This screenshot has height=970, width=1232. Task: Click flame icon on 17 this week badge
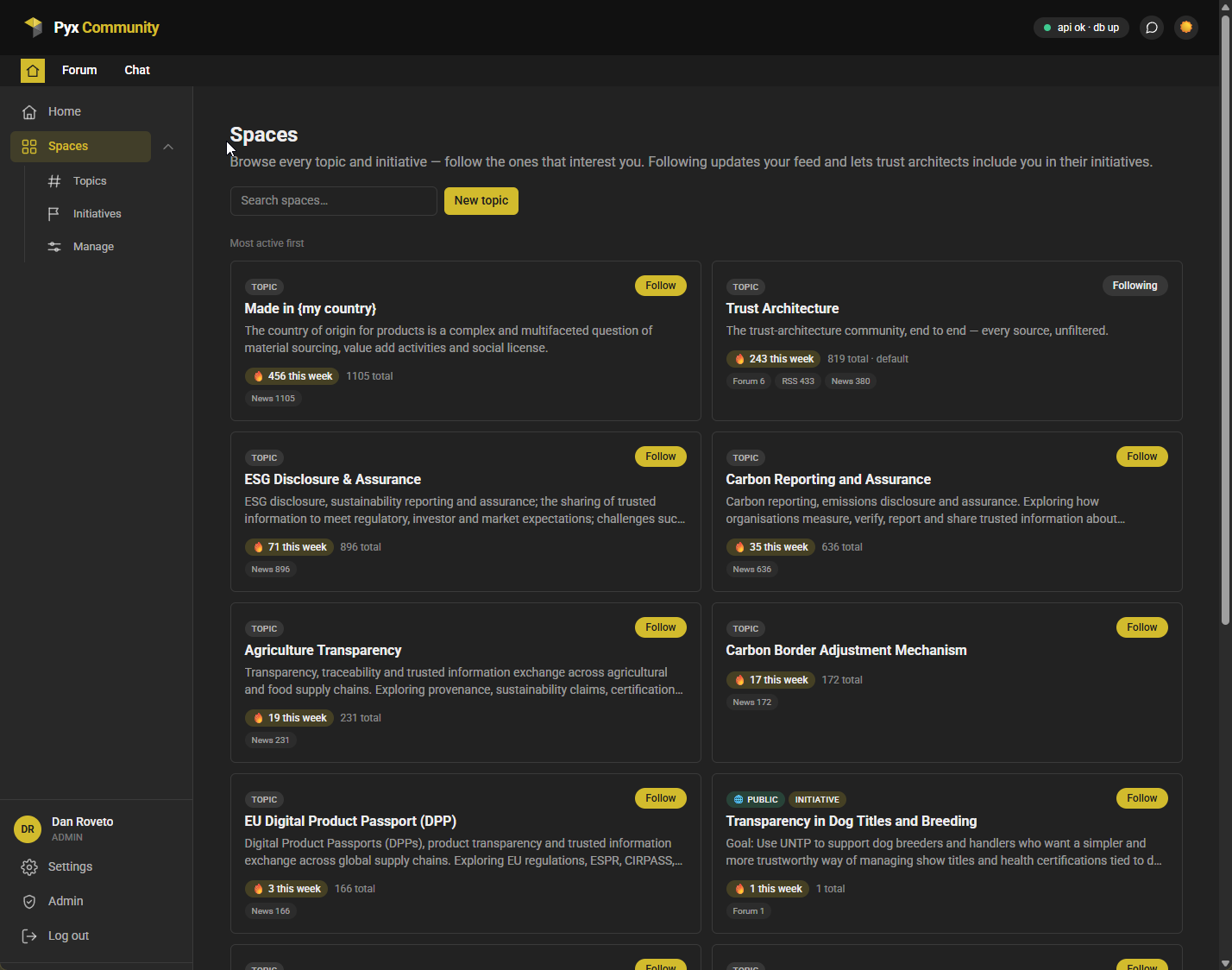point(739,680)
